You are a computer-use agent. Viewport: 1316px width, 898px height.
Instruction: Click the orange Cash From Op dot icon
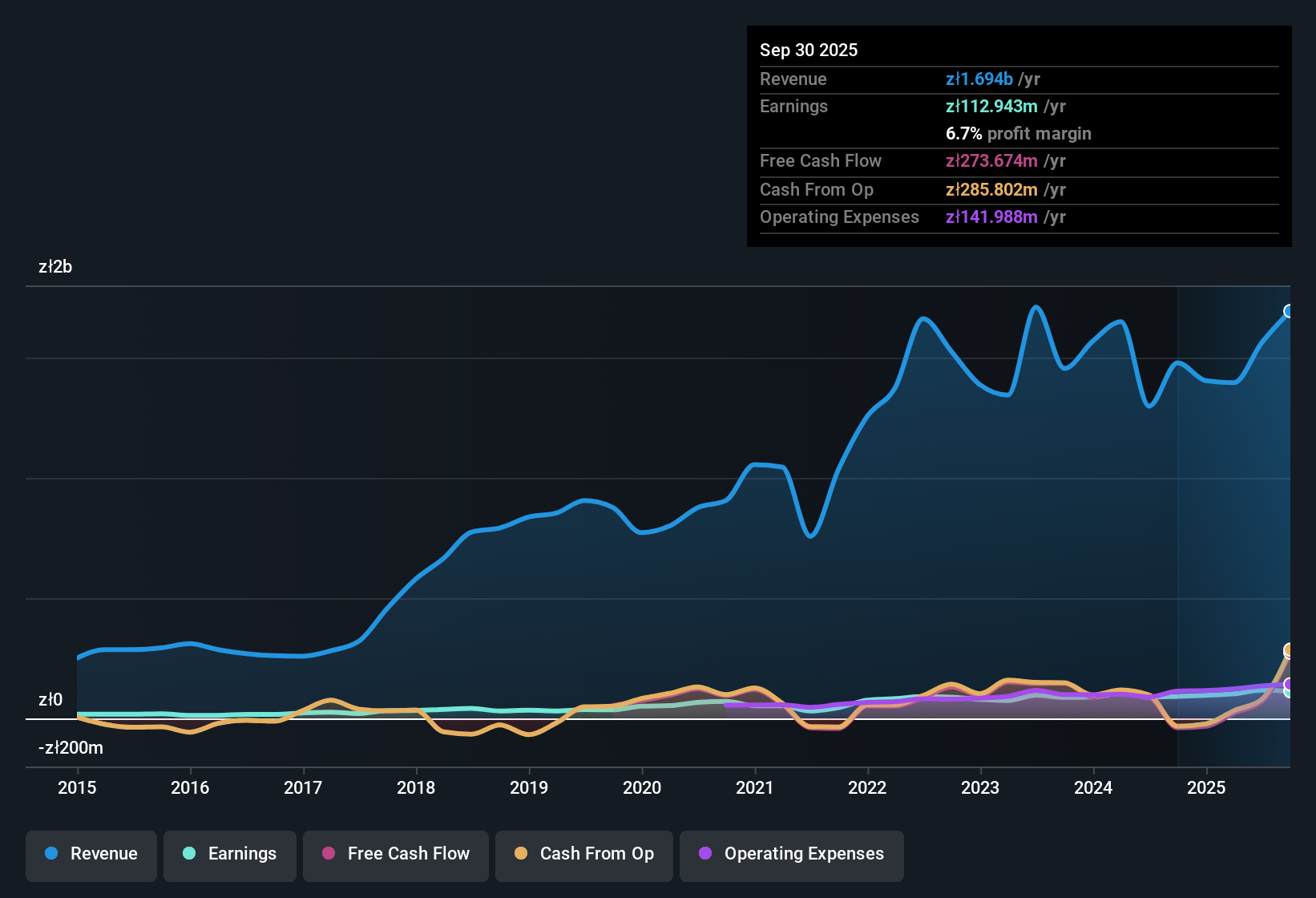tap(521, 854)
